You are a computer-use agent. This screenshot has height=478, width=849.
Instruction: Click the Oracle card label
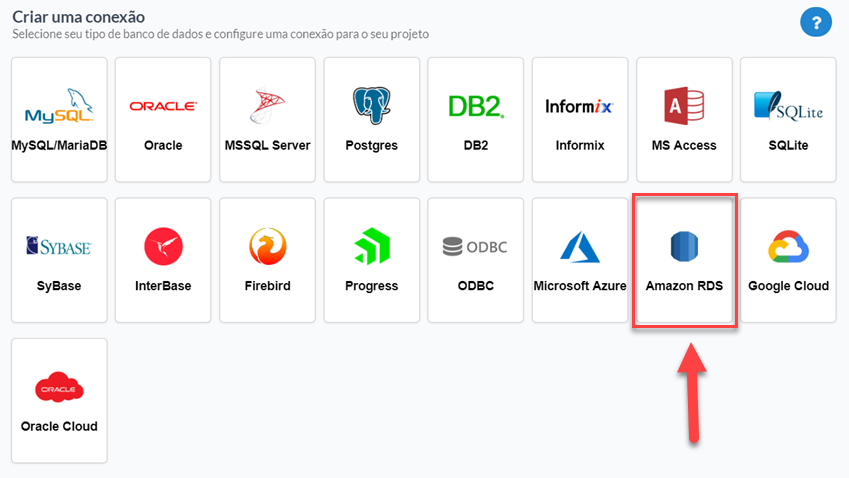(x=163, y=145)
